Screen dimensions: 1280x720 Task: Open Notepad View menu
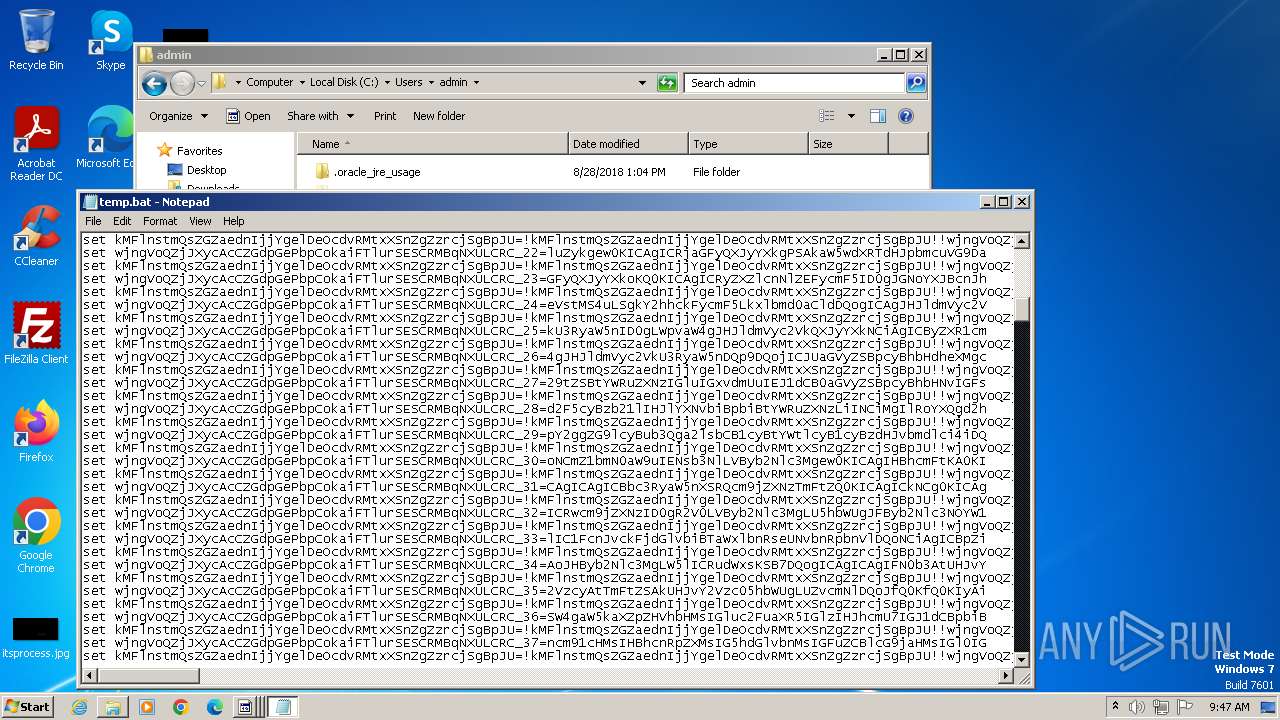200,221
